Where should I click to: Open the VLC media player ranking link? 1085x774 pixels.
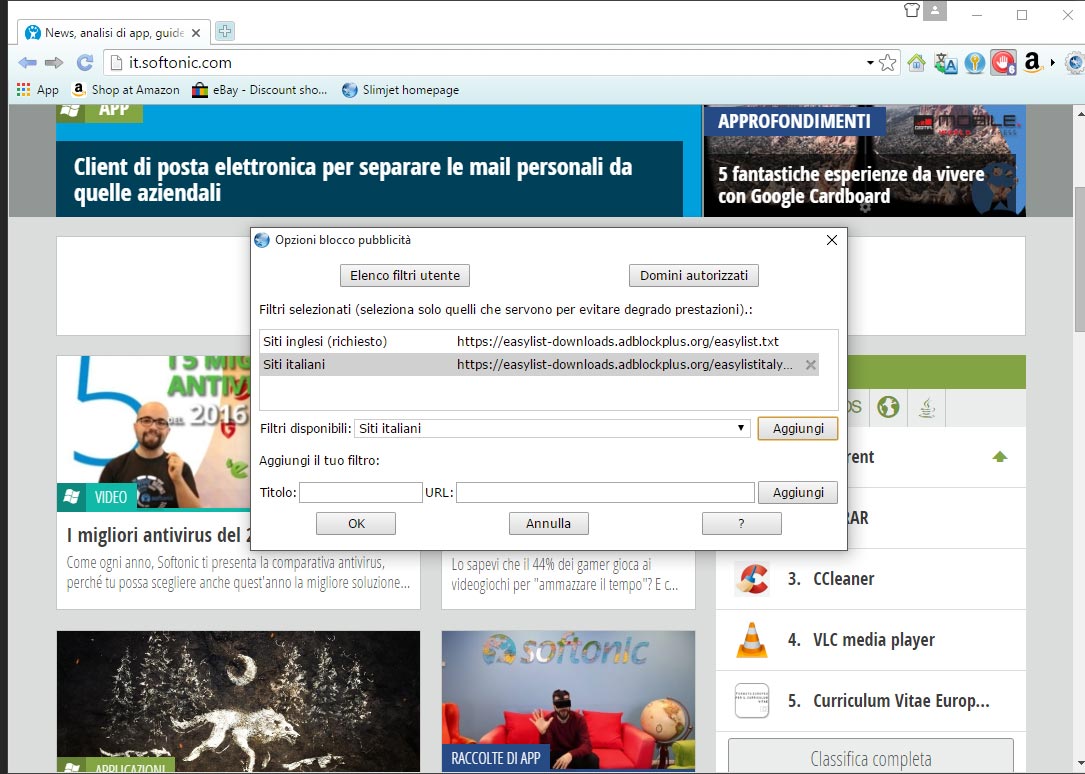click(x=873, y=640)
